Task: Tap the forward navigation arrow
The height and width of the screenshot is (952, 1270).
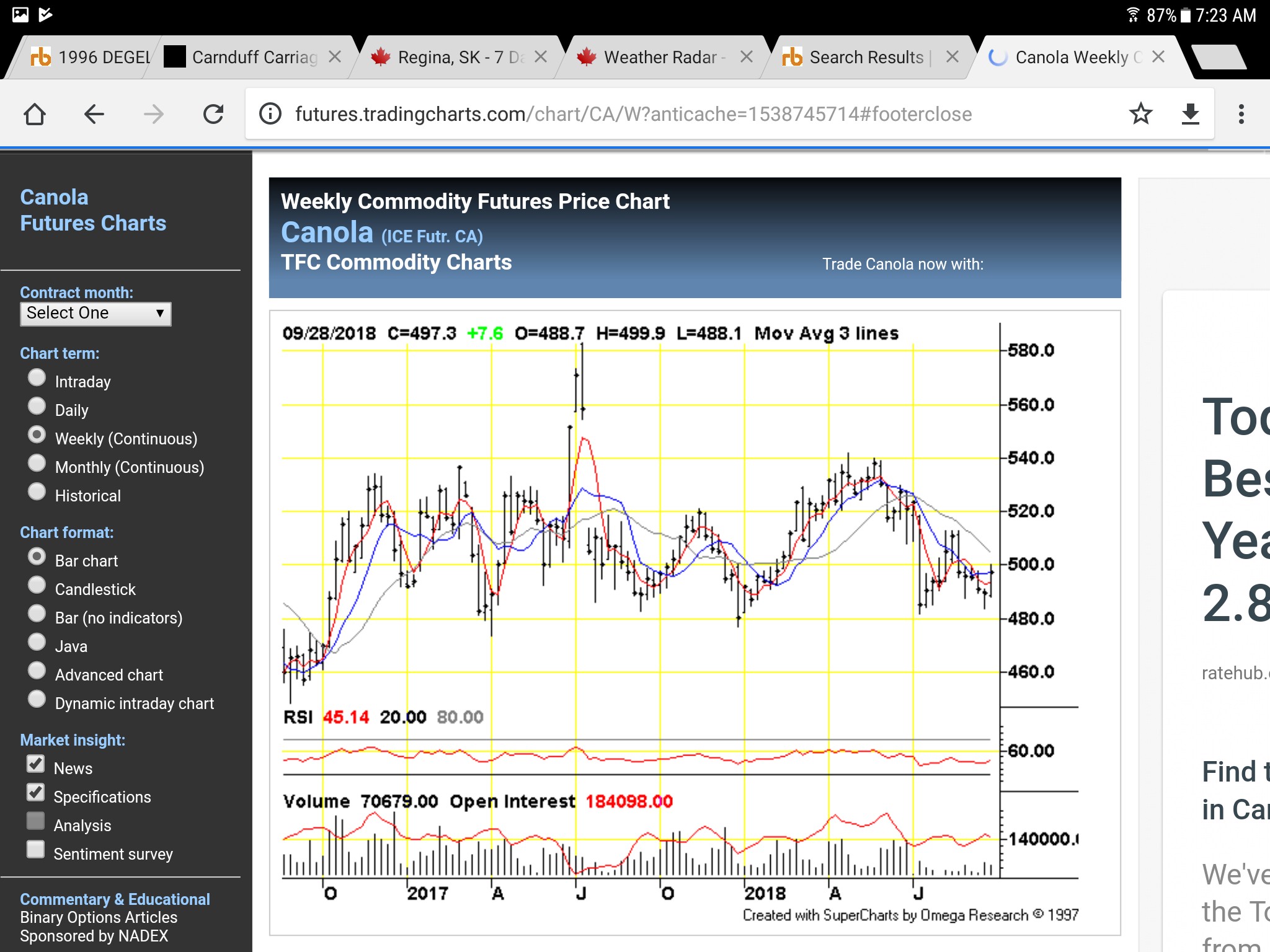Action: click(153, 114)
